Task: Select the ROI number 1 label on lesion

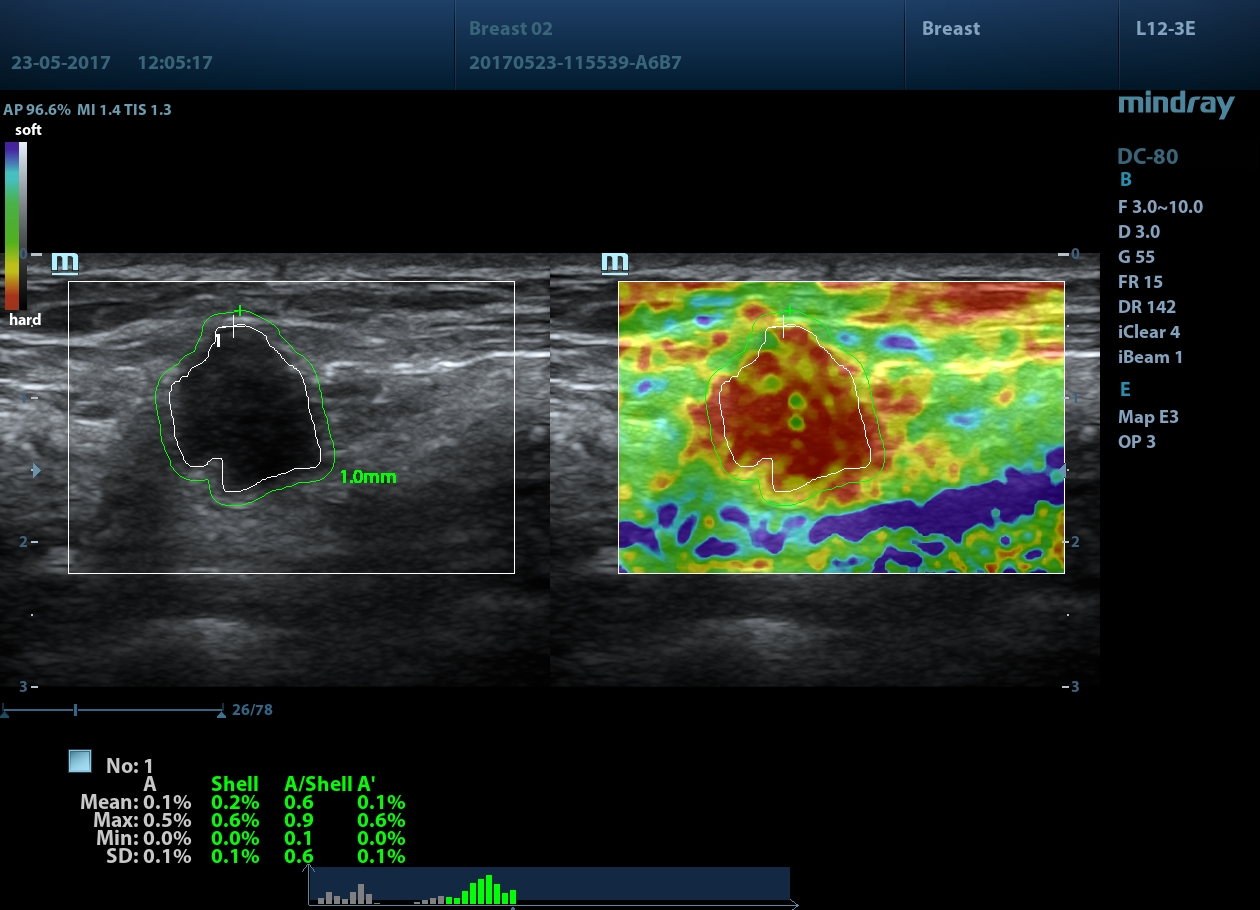Action: (218, 341)
